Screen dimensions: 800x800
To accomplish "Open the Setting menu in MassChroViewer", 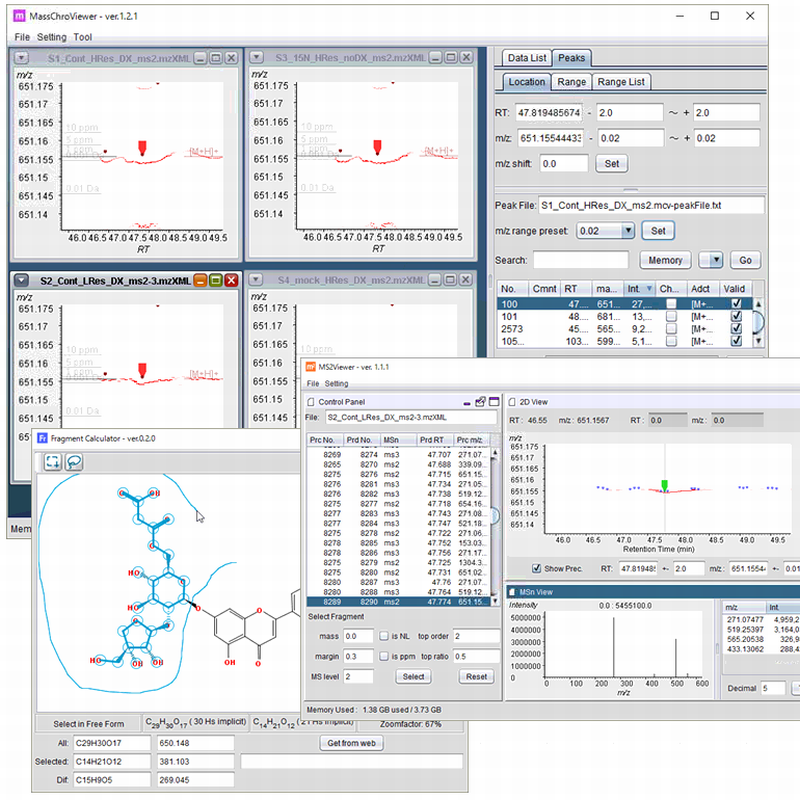I will tap(52, 37).
